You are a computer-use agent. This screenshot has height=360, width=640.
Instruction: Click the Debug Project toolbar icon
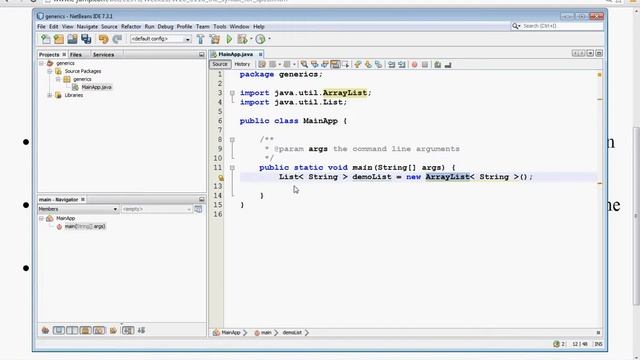(x=242, y=39)
